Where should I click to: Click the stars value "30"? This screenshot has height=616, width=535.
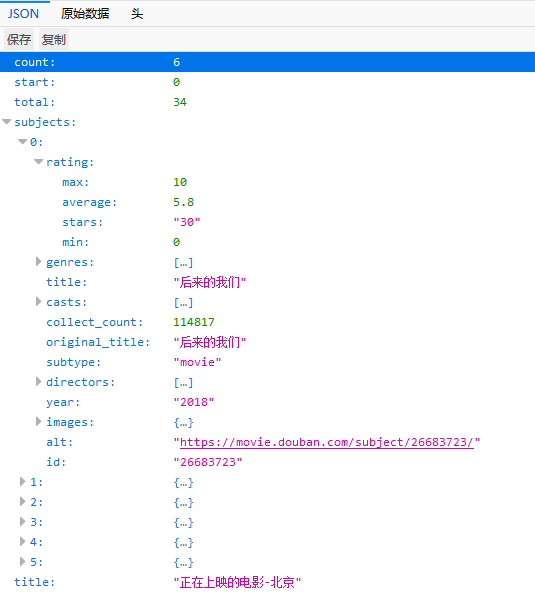[x=187, y=222]
